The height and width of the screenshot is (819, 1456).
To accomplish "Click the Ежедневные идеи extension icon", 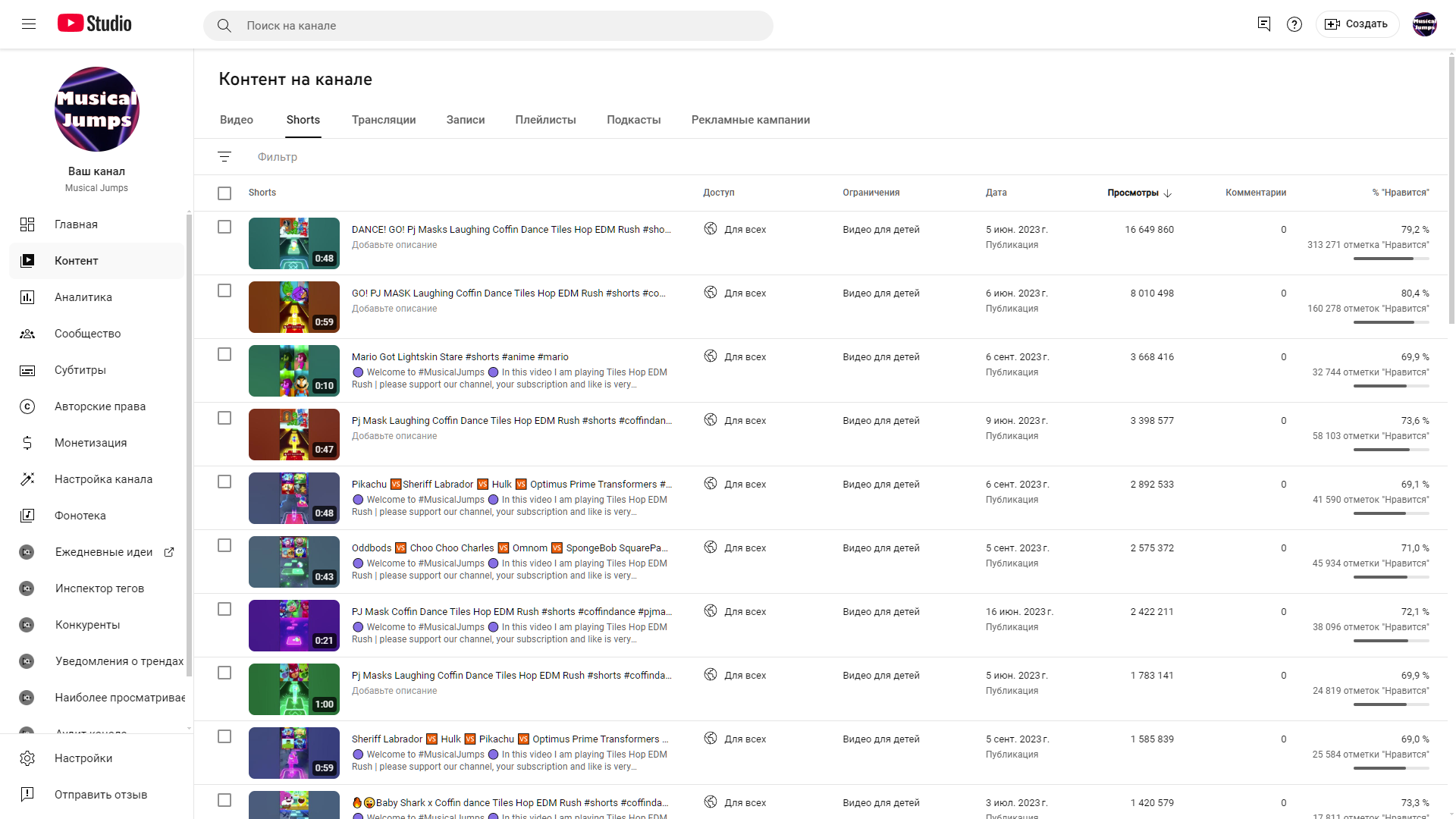I will [x=27, y=552].
